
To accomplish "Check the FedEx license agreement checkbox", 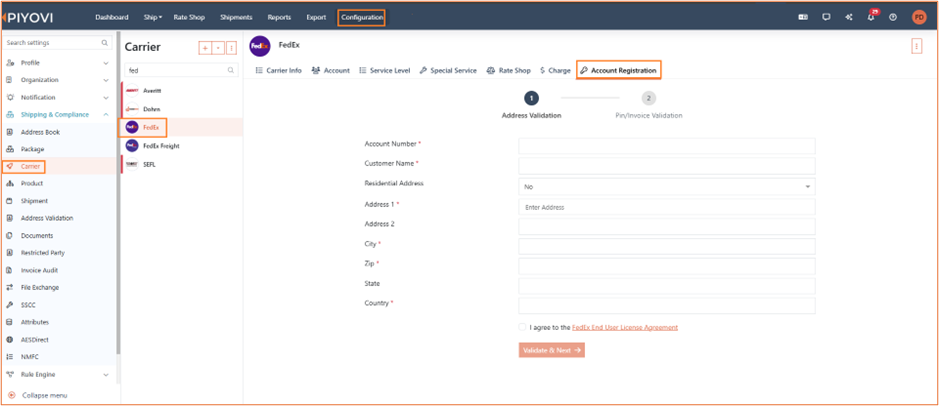I will pyautogui.click(x=523, y=327).
